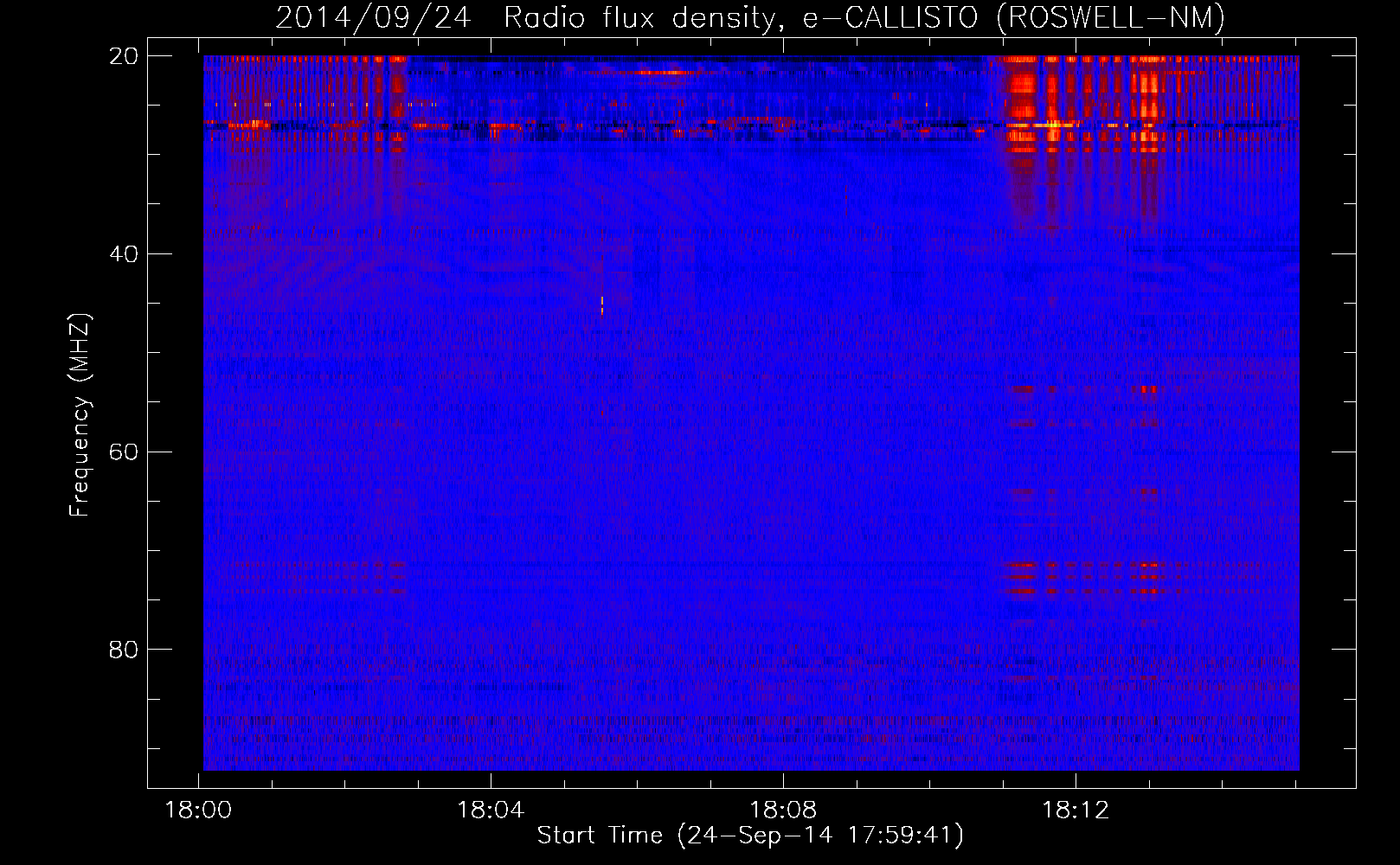Click the 60 frequency tick label

click(x=124, y=452)
